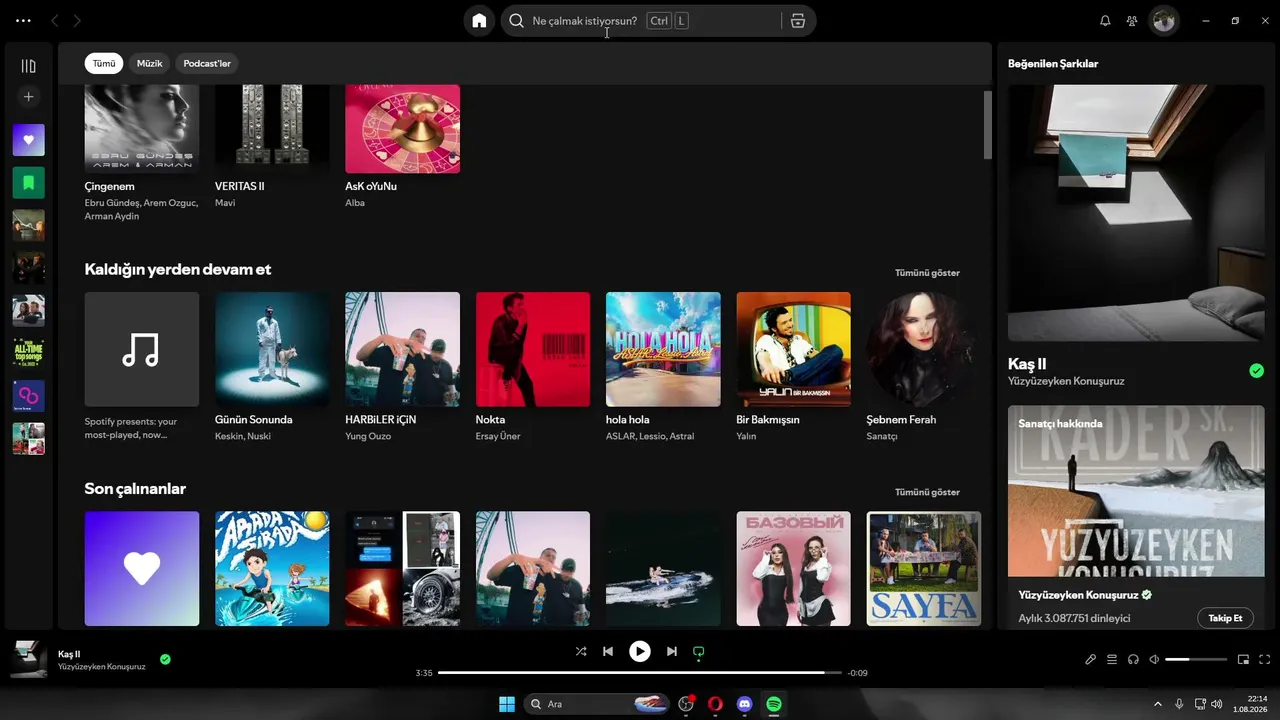Skip to the next track

pyautogui.click(x=672, y=652)
